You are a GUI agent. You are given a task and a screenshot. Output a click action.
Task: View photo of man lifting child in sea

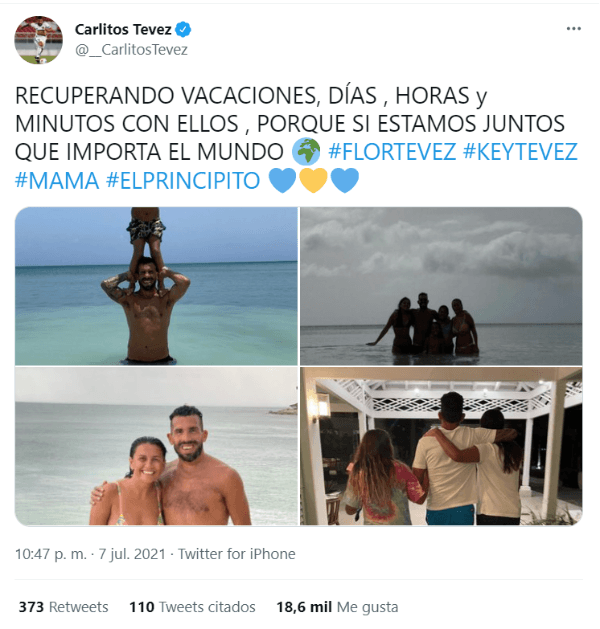point(156,286)
